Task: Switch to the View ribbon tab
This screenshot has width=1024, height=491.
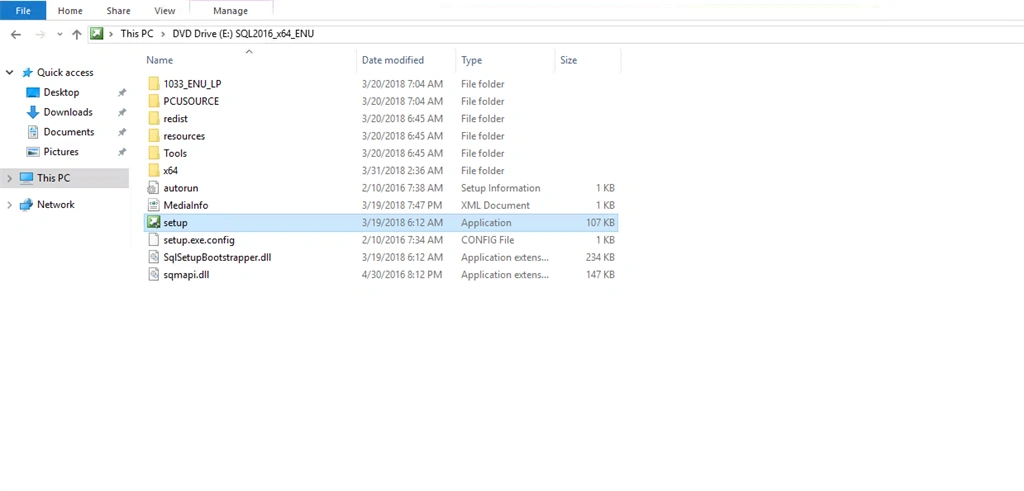Action: pos(165,10)
